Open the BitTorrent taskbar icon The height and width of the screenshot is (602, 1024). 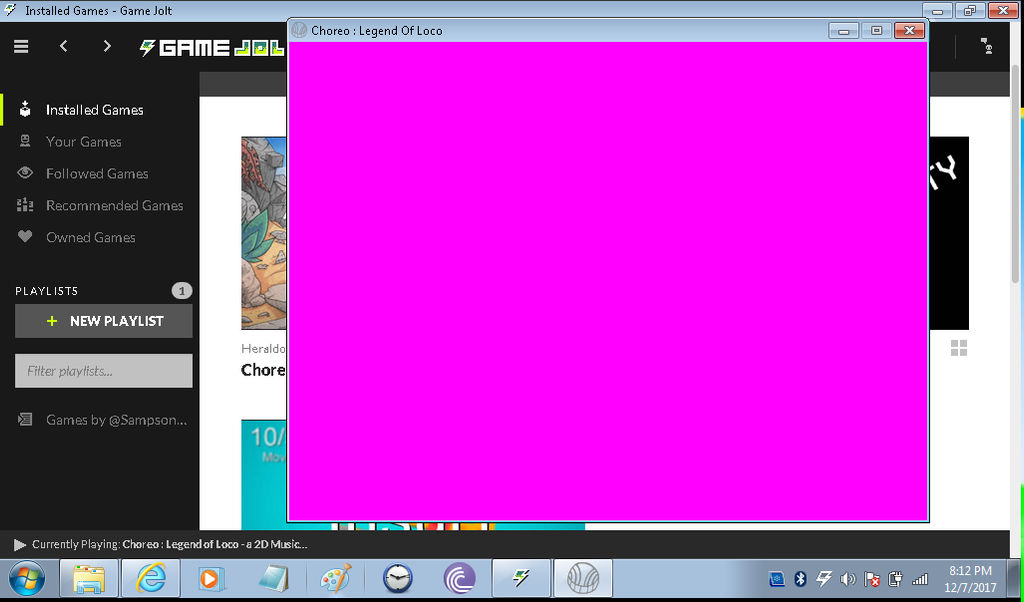tap(459, 578)
